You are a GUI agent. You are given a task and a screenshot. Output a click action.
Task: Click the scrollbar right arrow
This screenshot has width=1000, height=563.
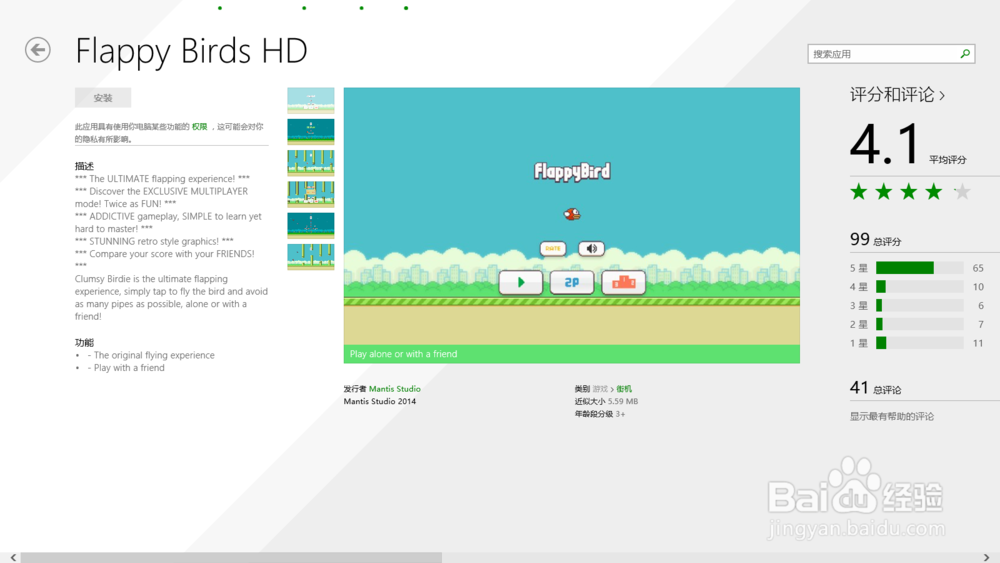pos(987,558)
